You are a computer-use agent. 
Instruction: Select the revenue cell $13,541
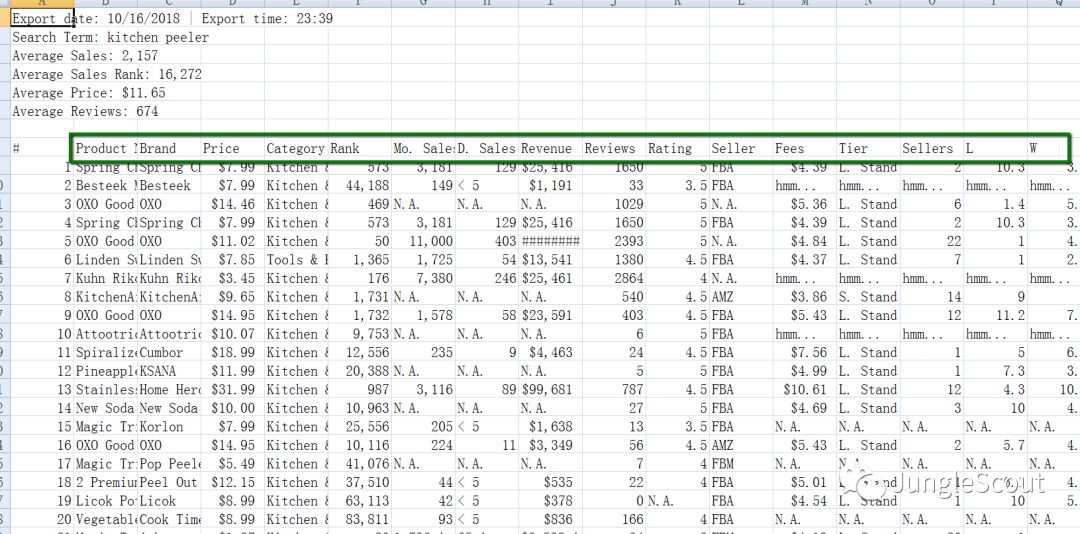pos(550,260)
